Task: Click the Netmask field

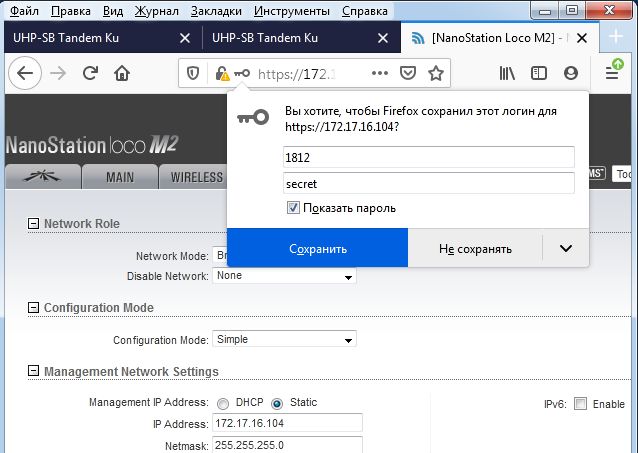Action: (x=287, y=444)
